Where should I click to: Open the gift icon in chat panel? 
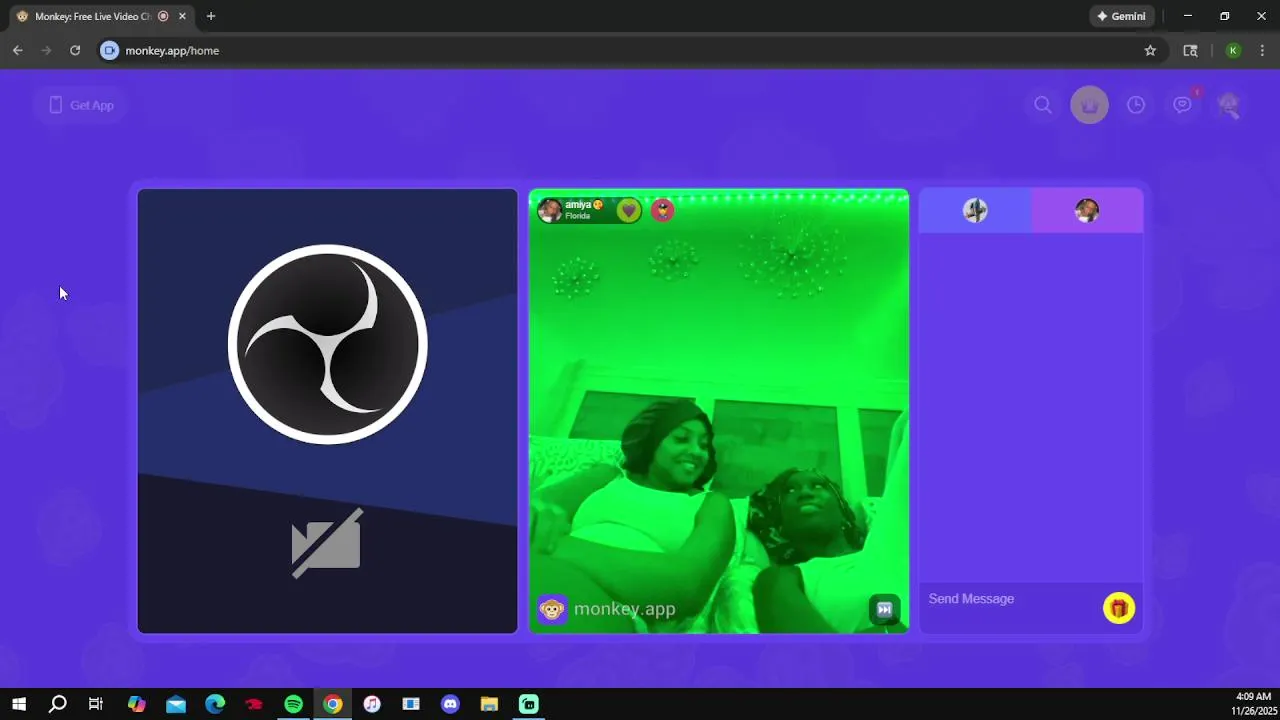[1119, 608]
